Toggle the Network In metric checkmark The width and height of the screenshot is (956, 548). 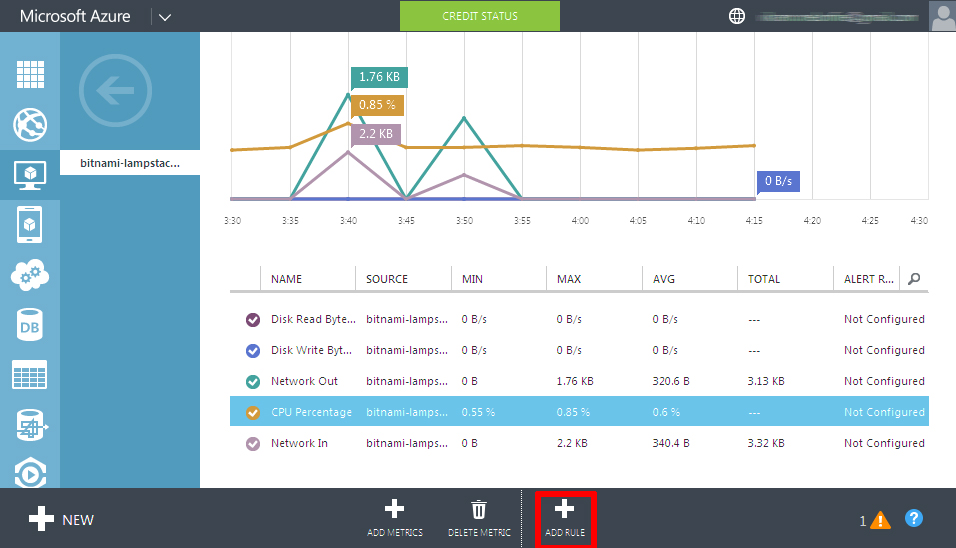point(252,444)
